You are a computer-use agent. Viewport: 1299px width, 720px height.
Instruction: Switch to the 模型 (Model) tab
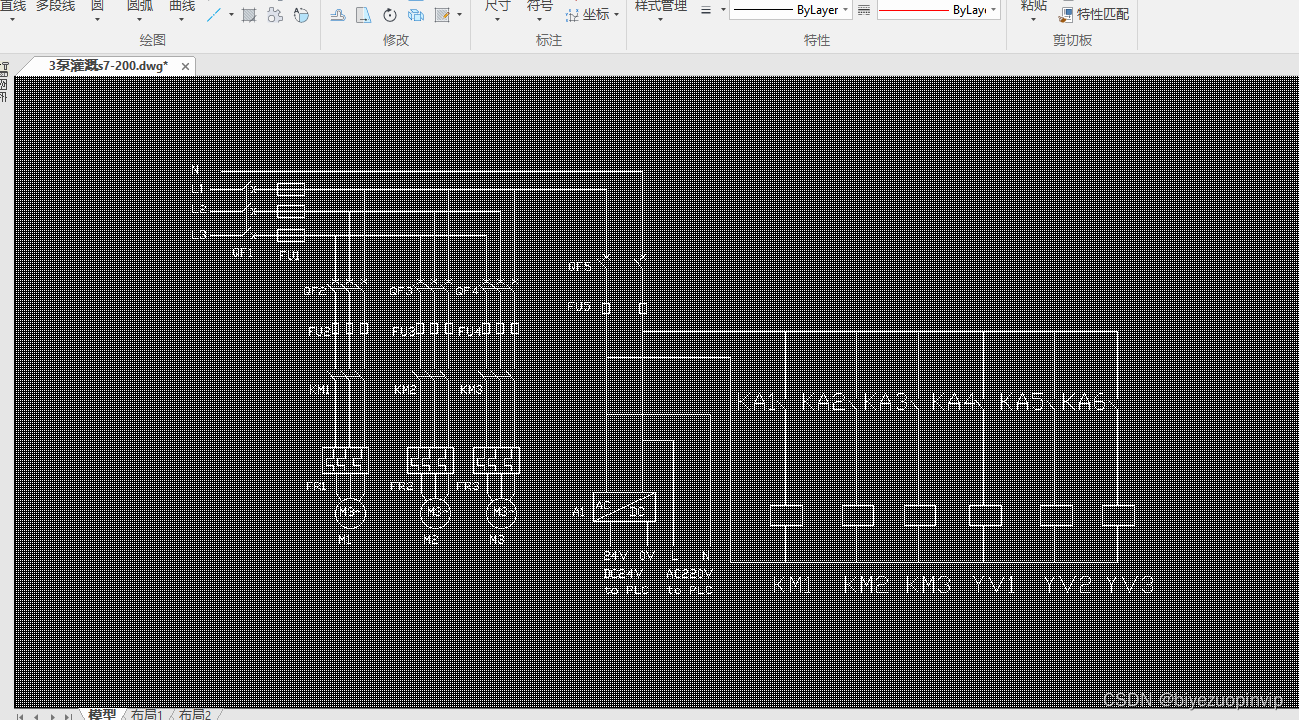click(x=101, y=714)
